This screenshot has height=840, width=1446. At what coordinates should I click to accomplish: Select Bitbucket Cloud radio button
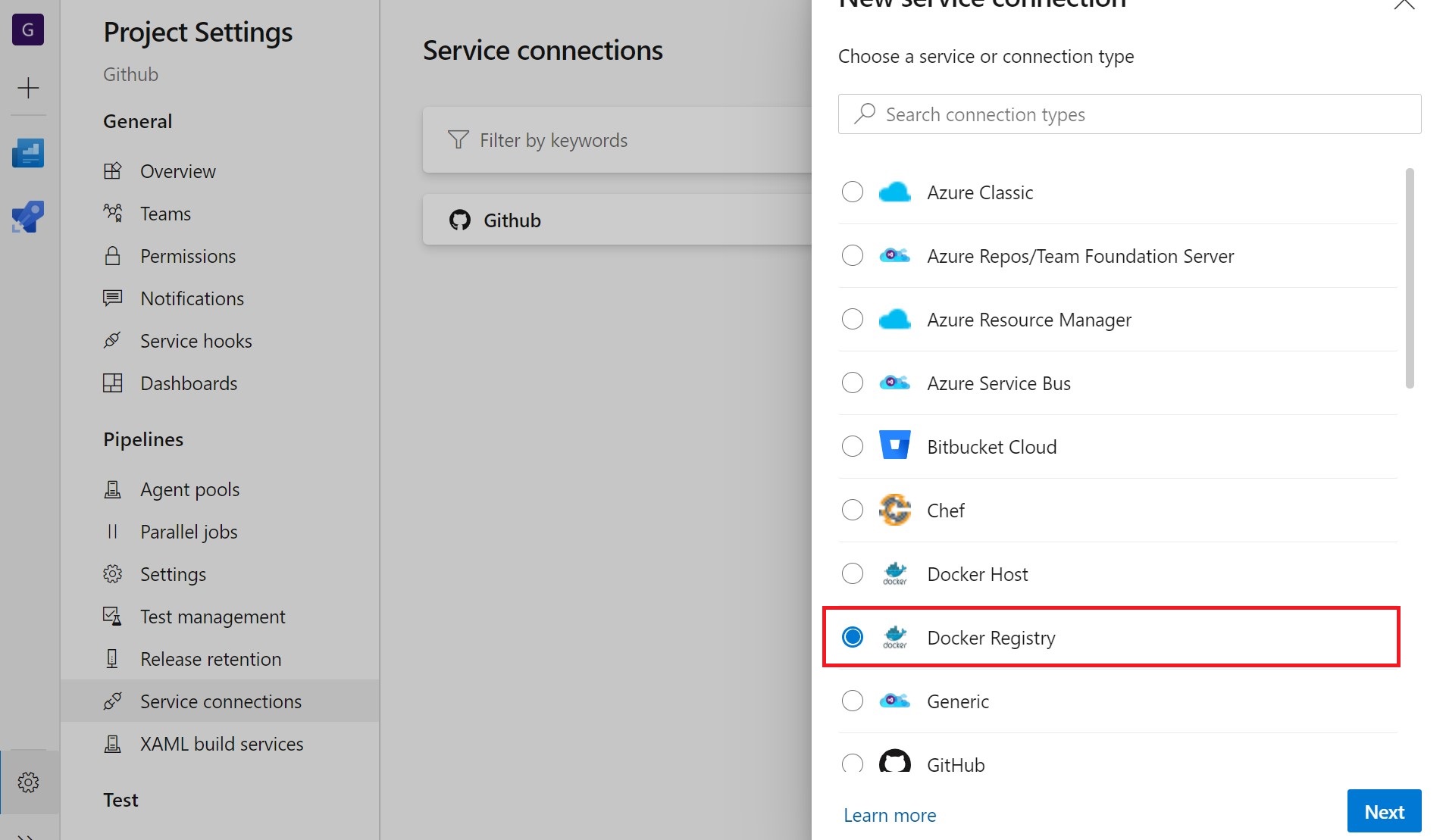[853, 446]
